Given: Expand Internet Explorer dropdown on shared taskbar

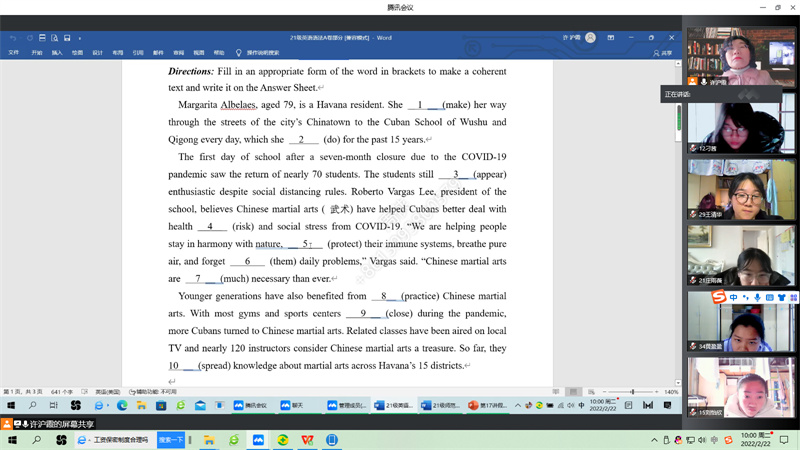Looking at the screenshot, I should 108,405.
